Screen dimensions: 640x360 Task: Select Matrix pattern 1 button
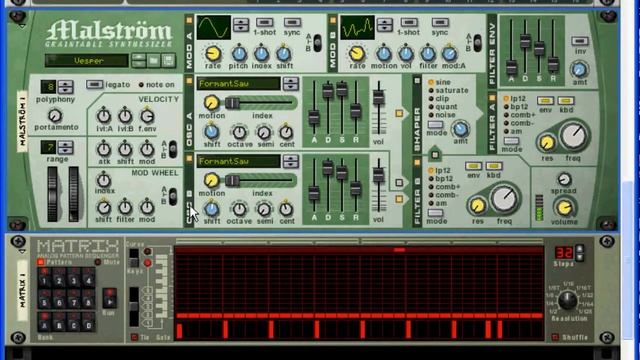(44, 279)
